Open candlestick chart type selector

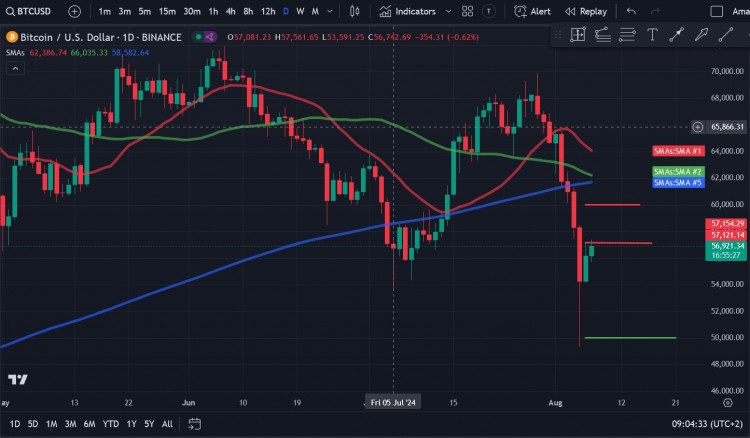tap(354, 11)
